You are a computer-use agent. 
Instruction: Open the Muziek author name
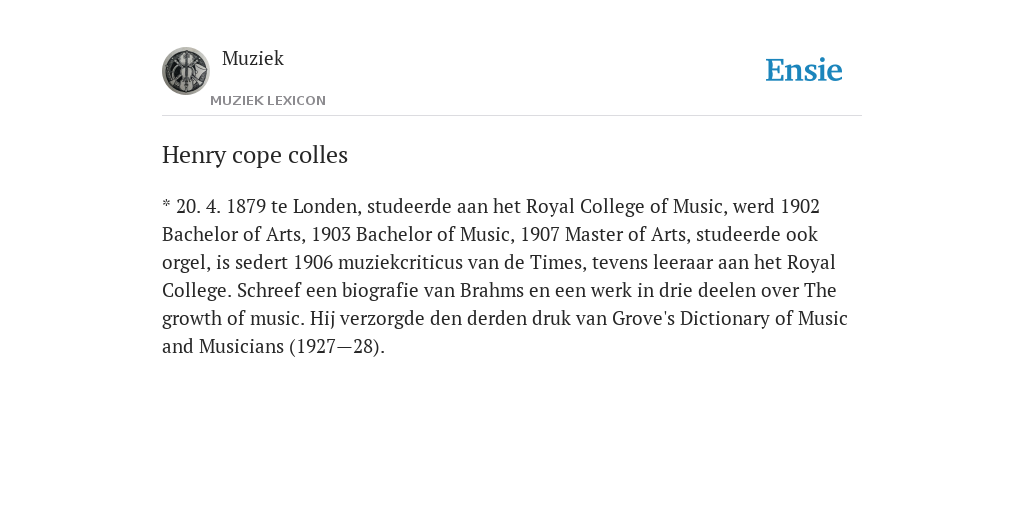pos(253,58)
